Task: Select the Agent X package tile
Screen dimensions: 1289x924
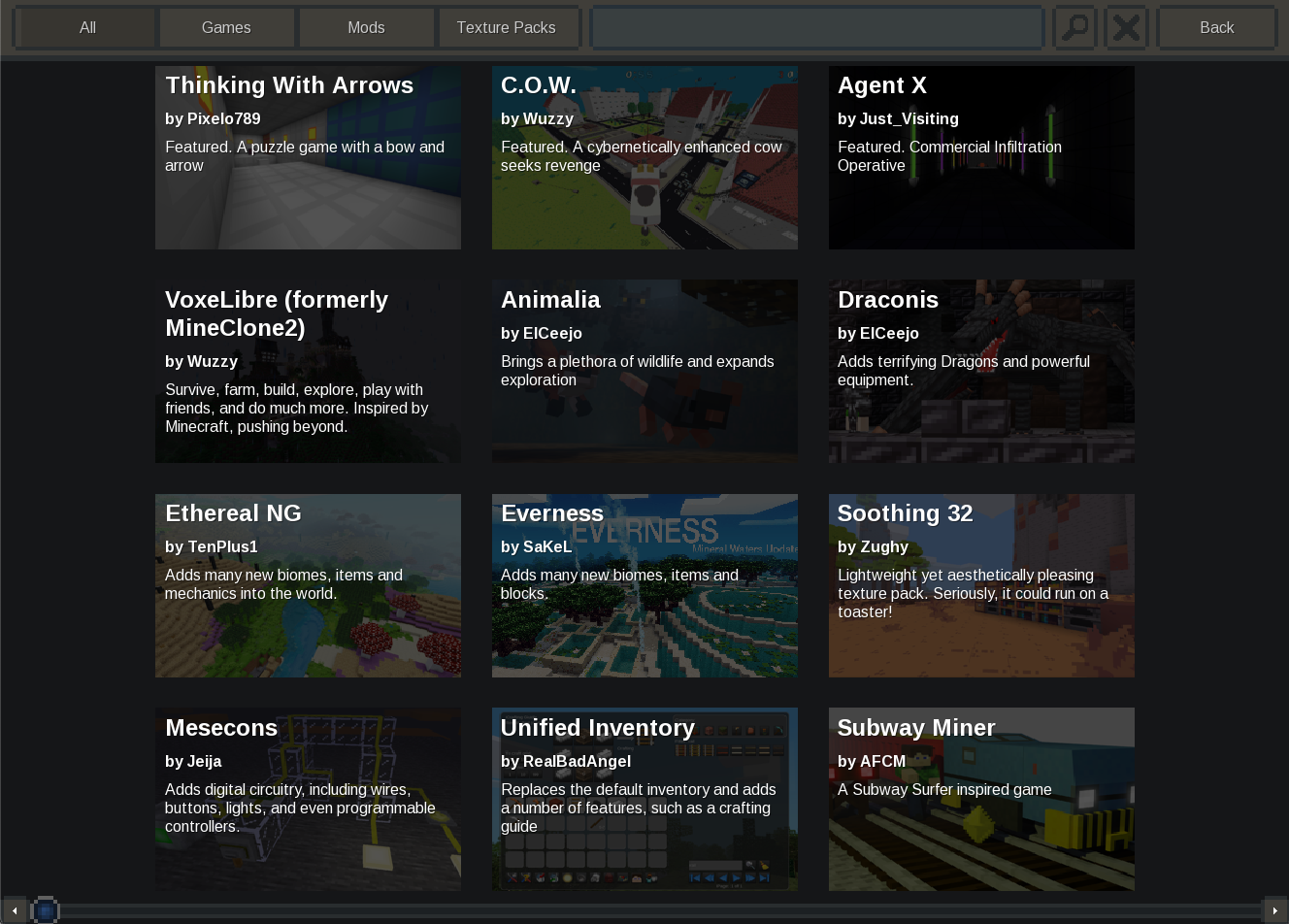Action: click(x=981, y=157)
